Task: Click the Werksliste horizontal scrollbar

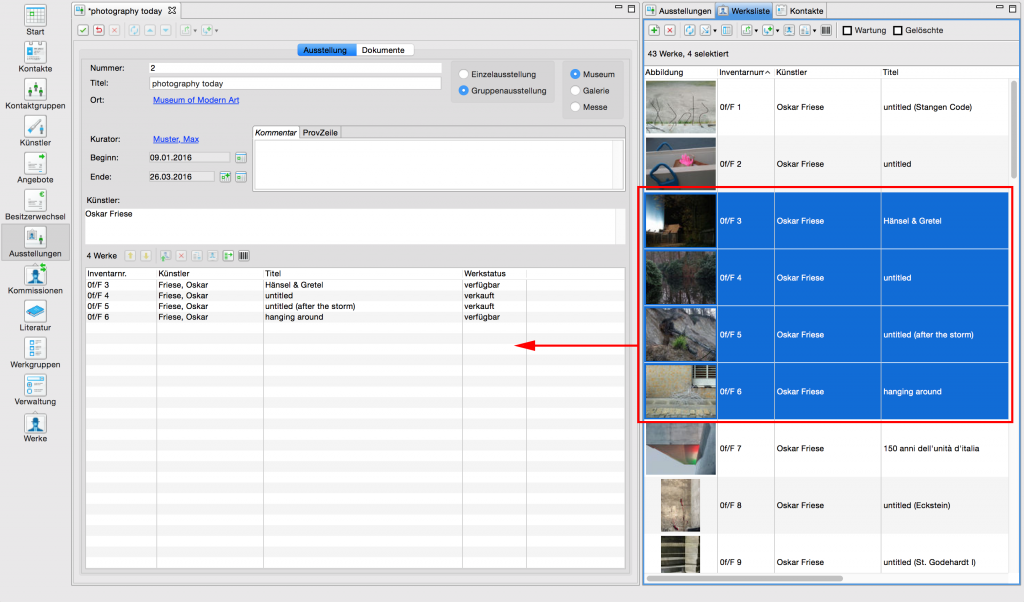Action: (x=744, y=578)
